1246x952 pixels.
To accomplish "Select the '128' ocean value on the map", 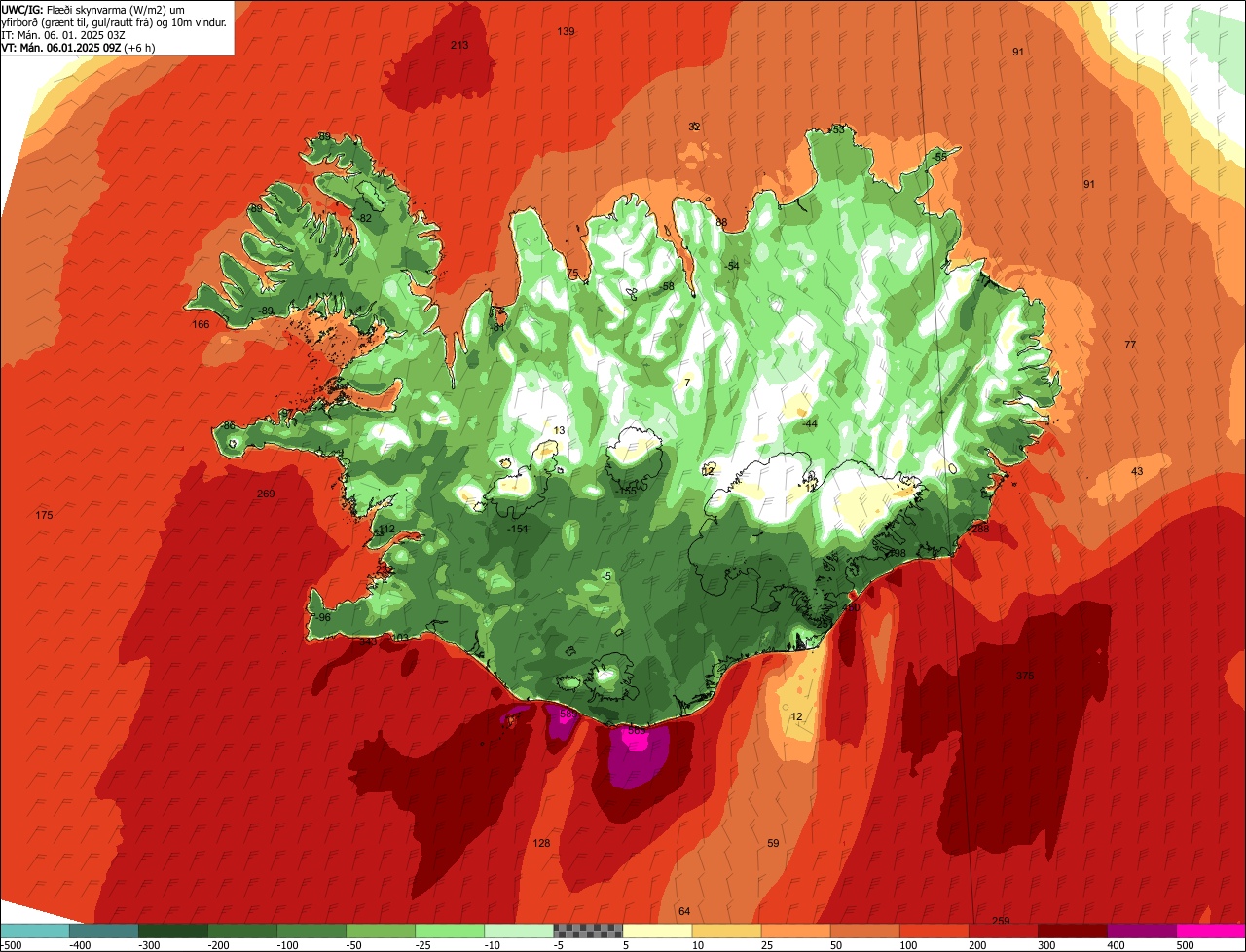I will tap(542, 843).
